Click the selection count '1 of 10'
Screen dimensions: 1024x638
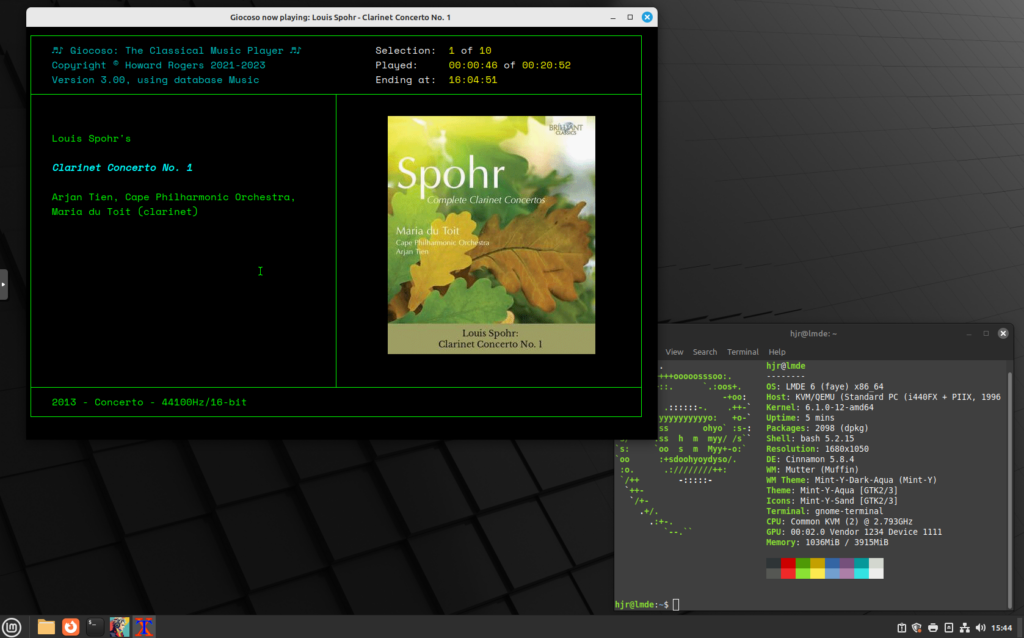click(x=470, y=50)
